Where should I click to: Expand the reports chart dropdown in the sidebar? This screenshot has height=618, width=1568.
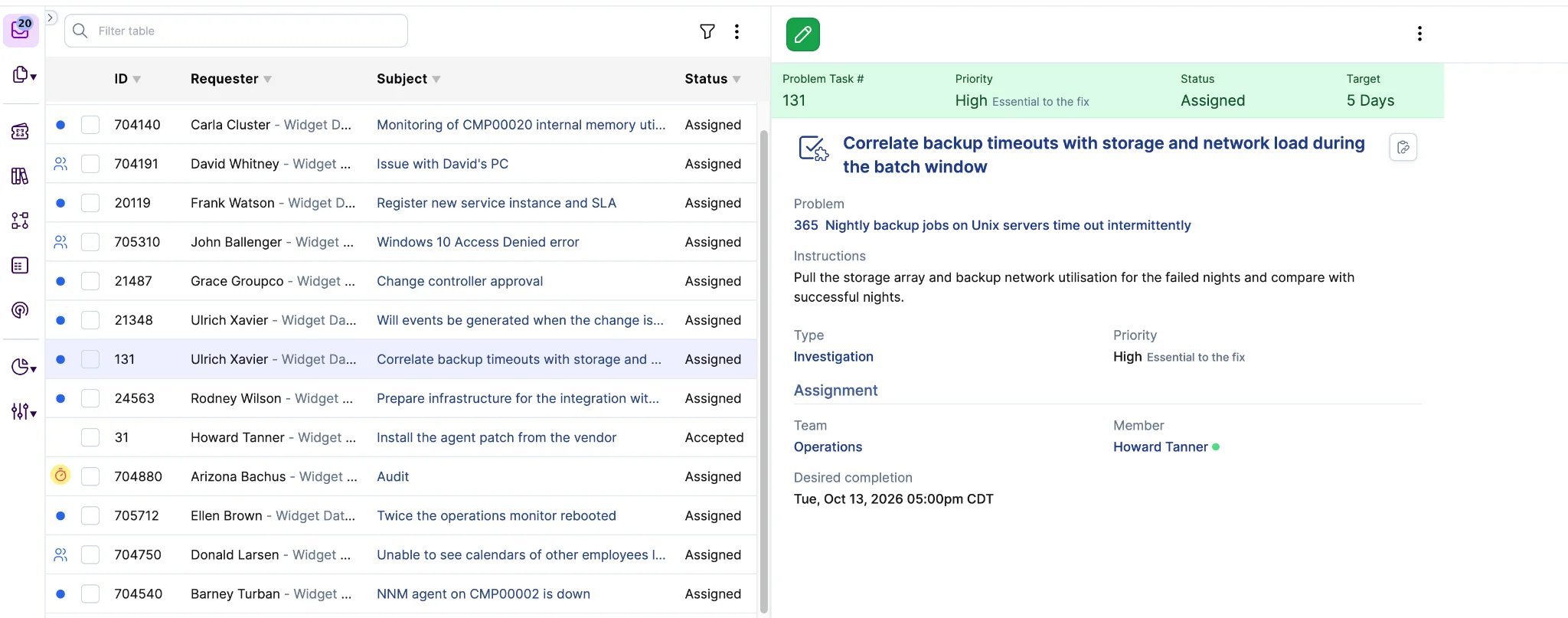(24, 368)
